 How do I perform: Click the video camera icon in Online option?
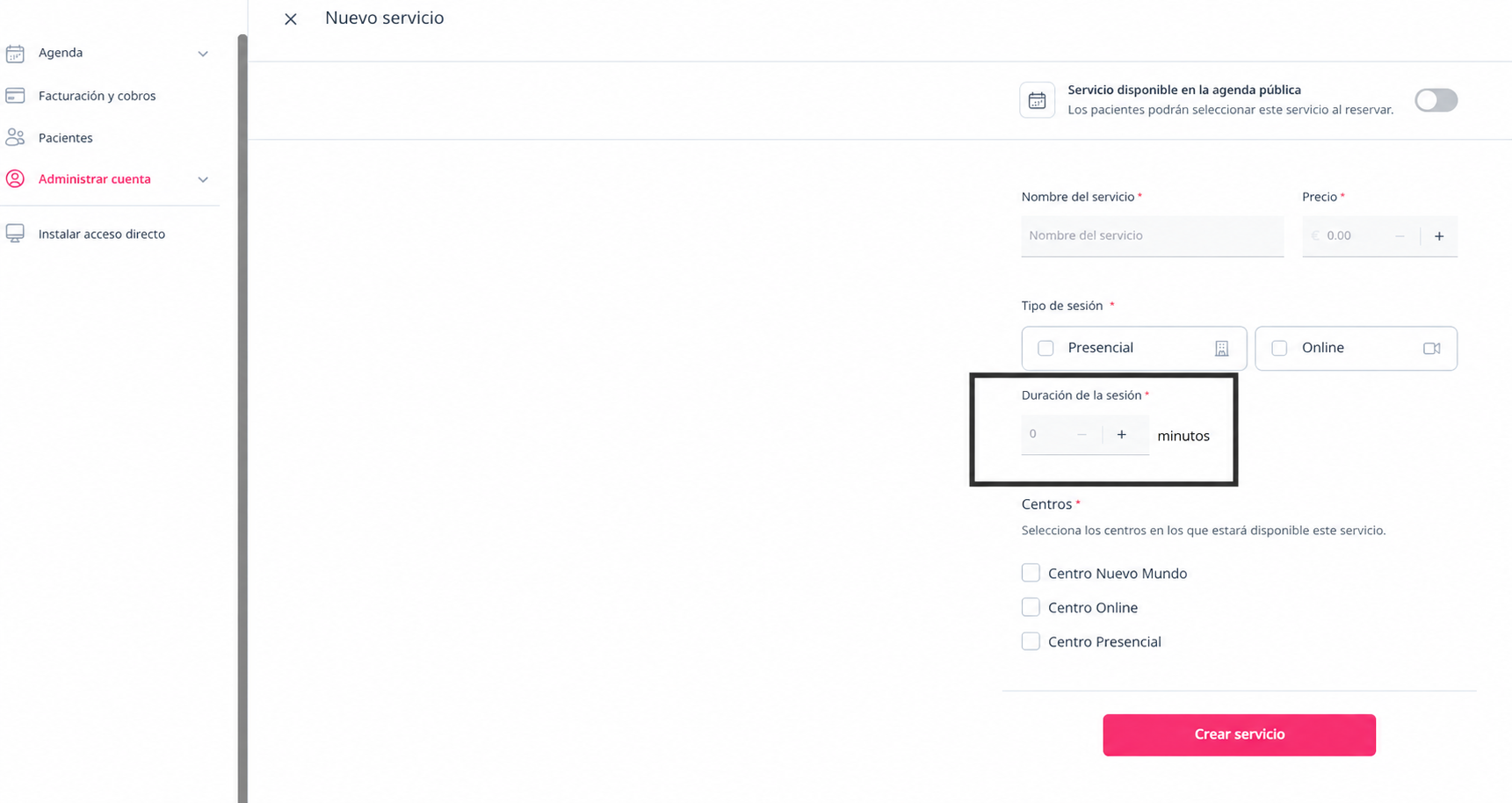[1431, 349]
